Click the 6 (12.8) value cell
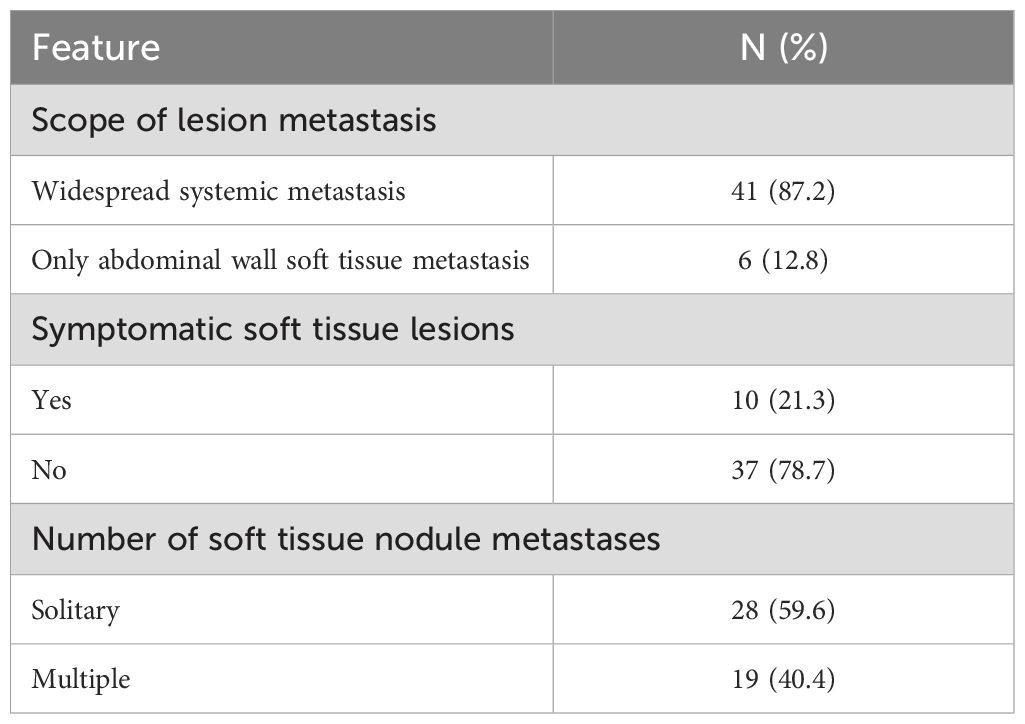The image size is (1025, 724). 783,260
